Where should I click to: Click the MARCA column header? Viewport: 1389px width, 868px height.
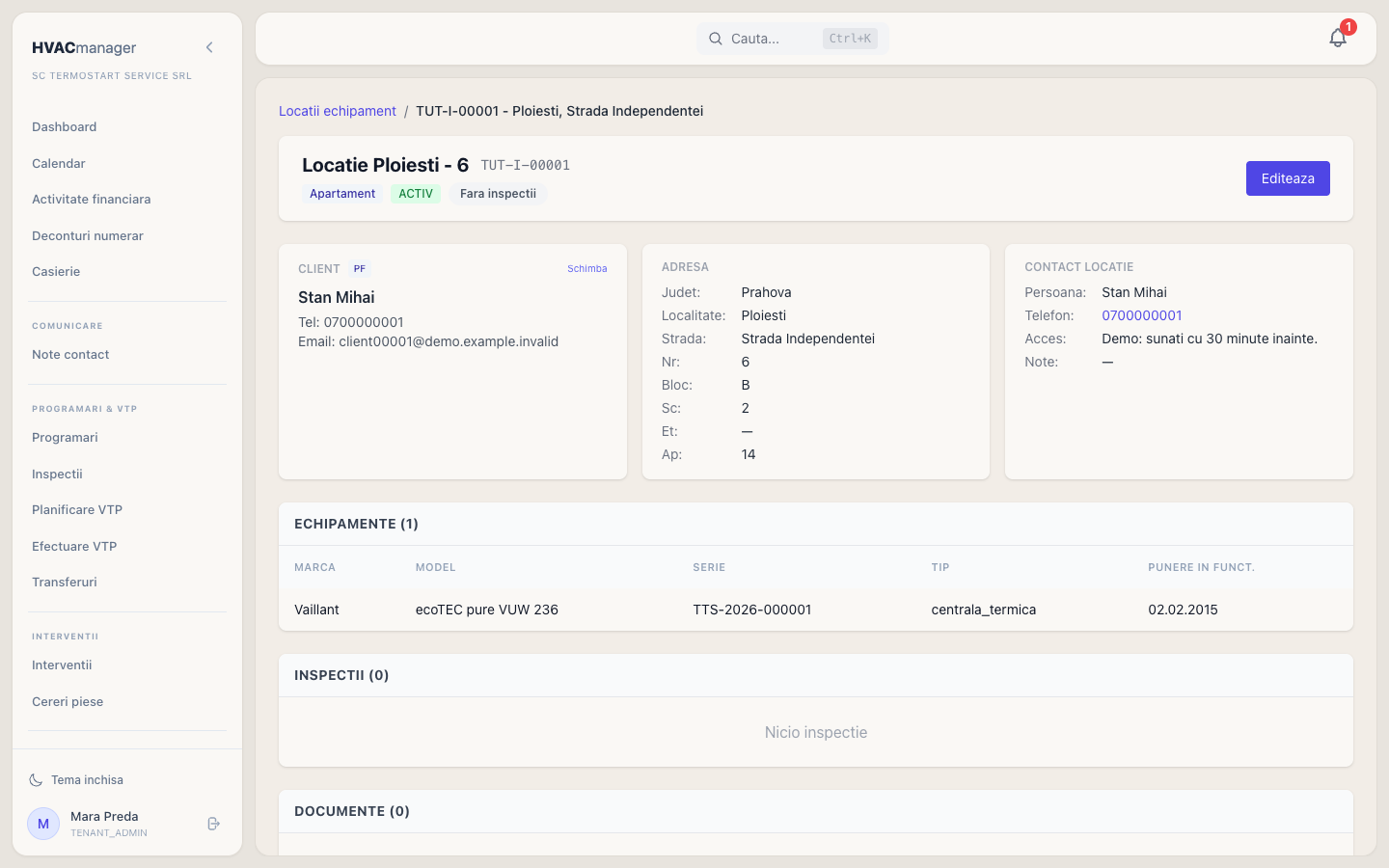click(x=315, y=567)
